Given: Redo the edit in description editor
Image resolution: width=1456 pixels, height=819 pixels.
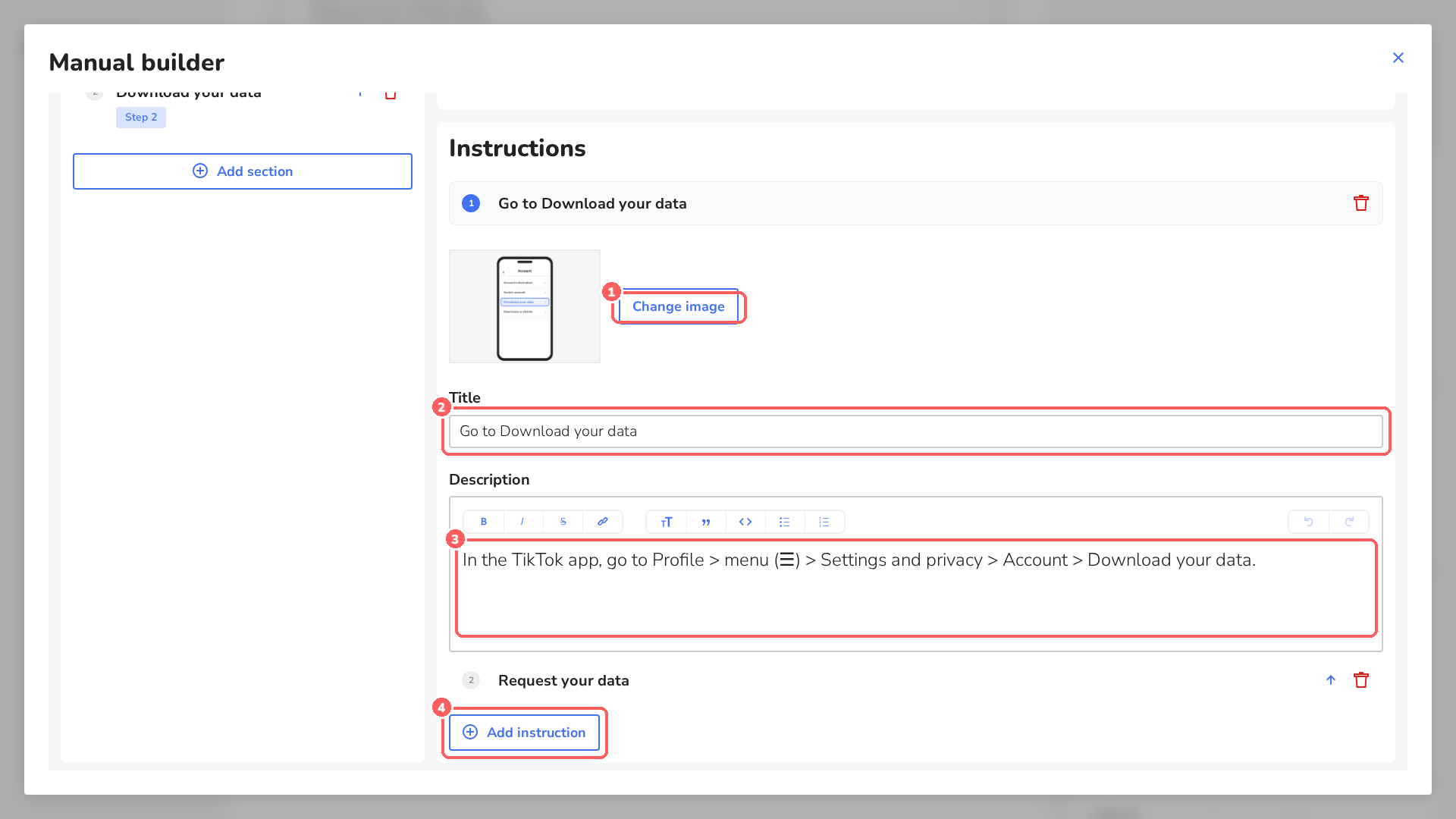Looking at the screenshot, I should click(1349, 522).
